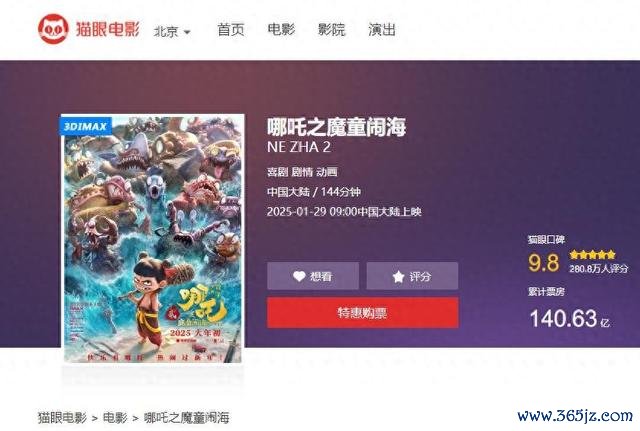Rate the film using 评分 button

[x=412, y=276]
